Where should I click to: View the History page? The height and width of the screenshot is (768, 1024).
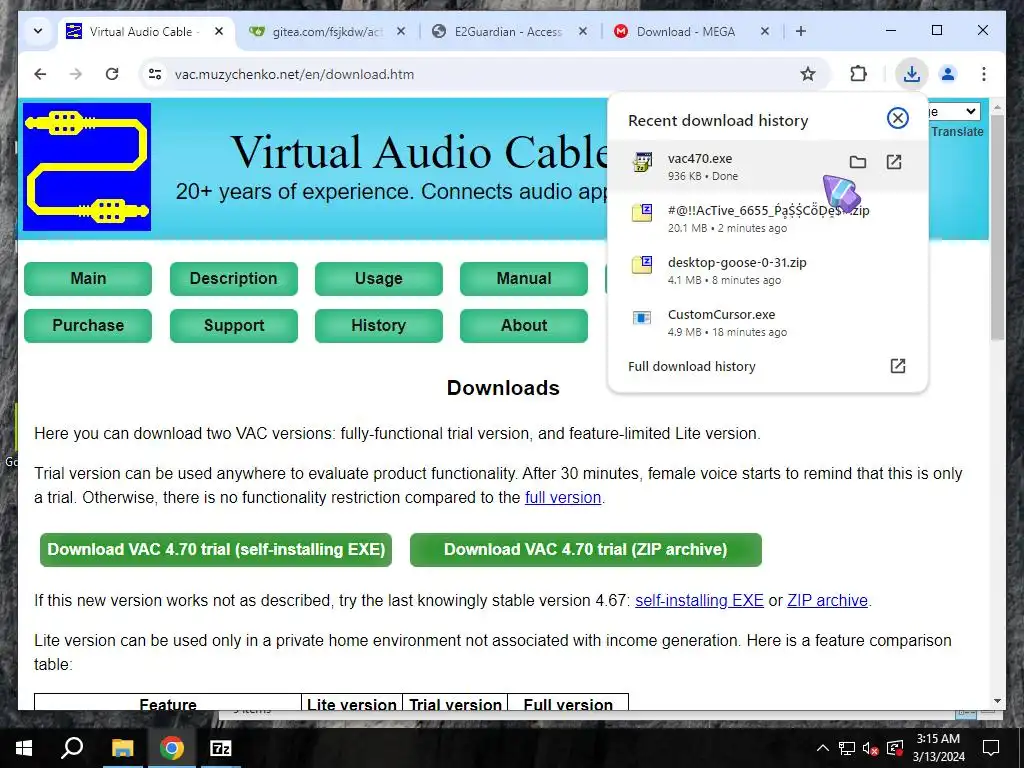379,325
